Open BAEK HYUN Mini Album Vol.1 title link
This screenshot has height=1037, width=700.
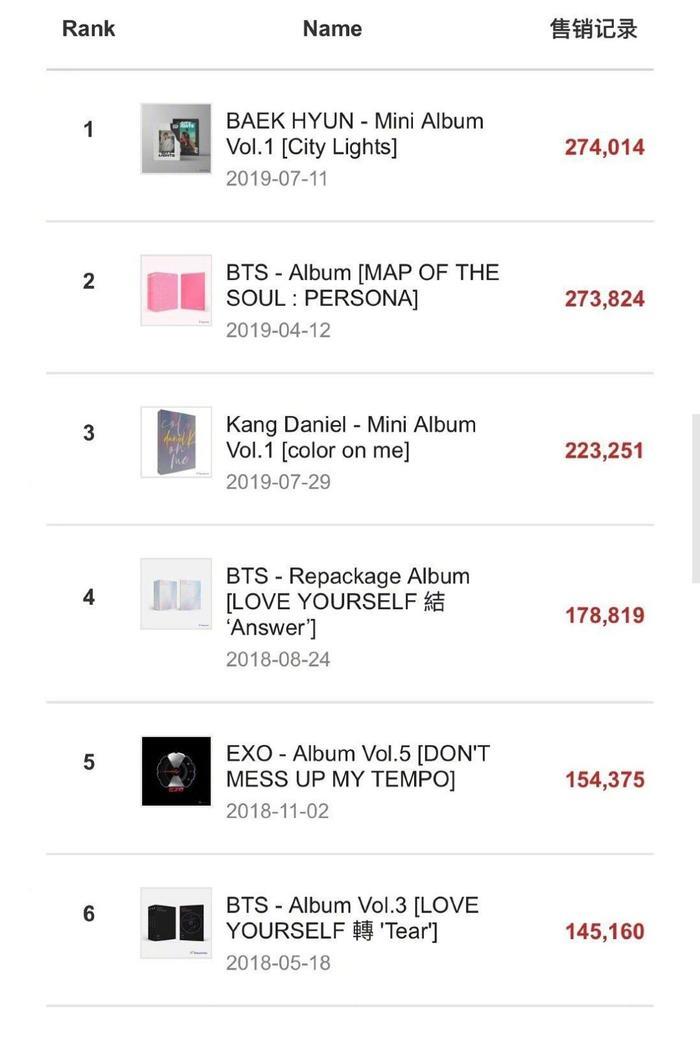click(354, 134)
